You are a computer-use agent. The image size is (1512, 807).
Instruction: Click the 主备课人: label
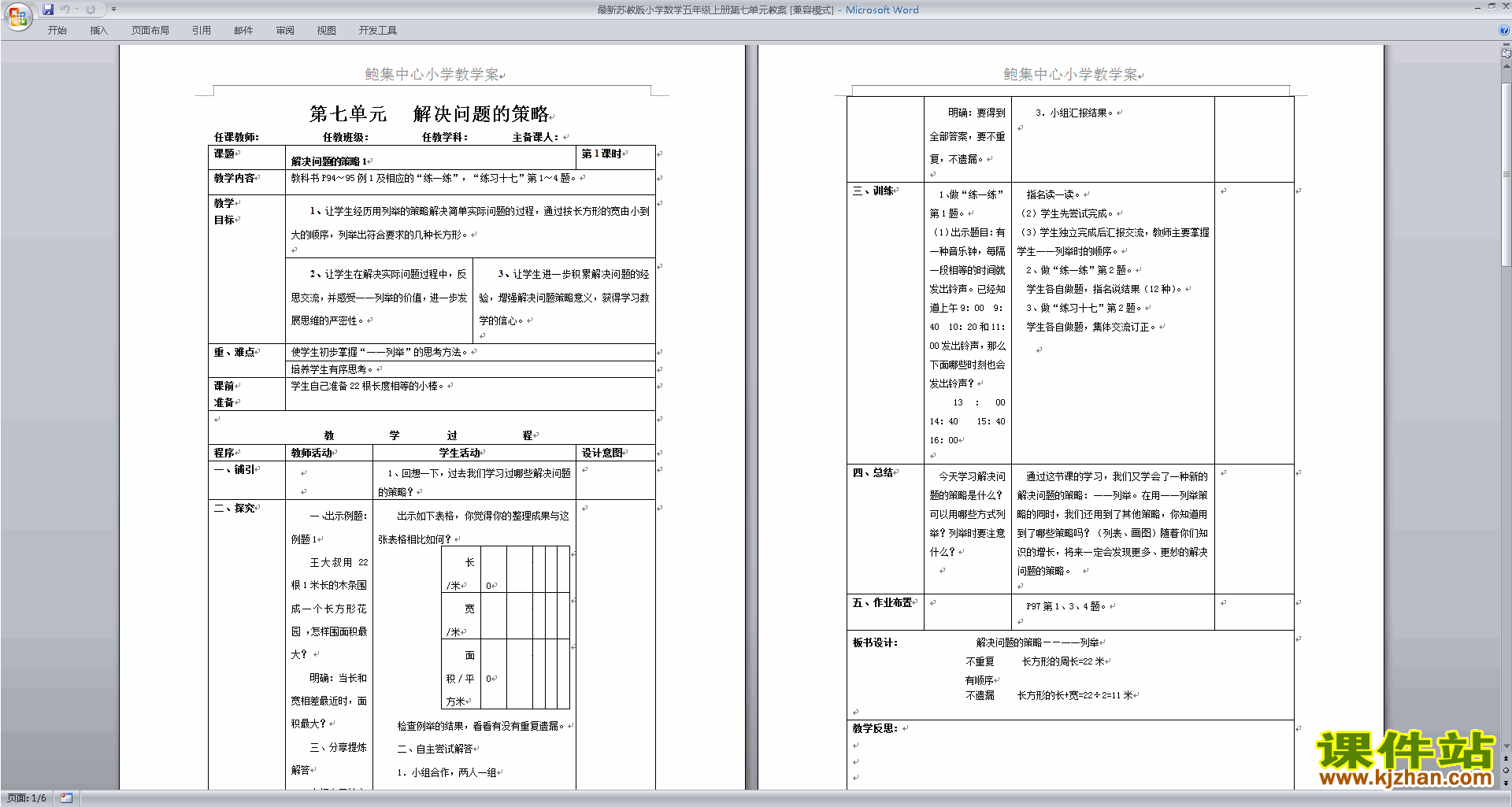(535, 137)
